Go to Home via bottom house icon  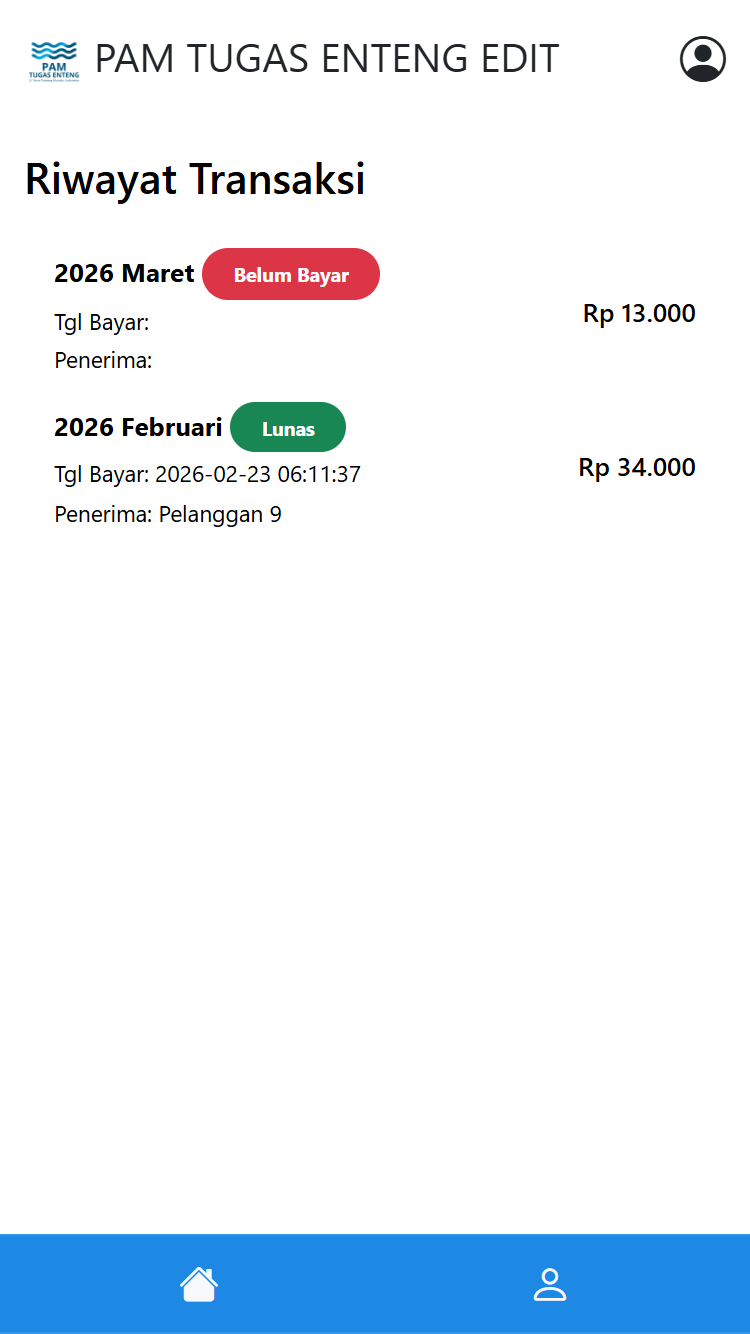[199, 1284]
